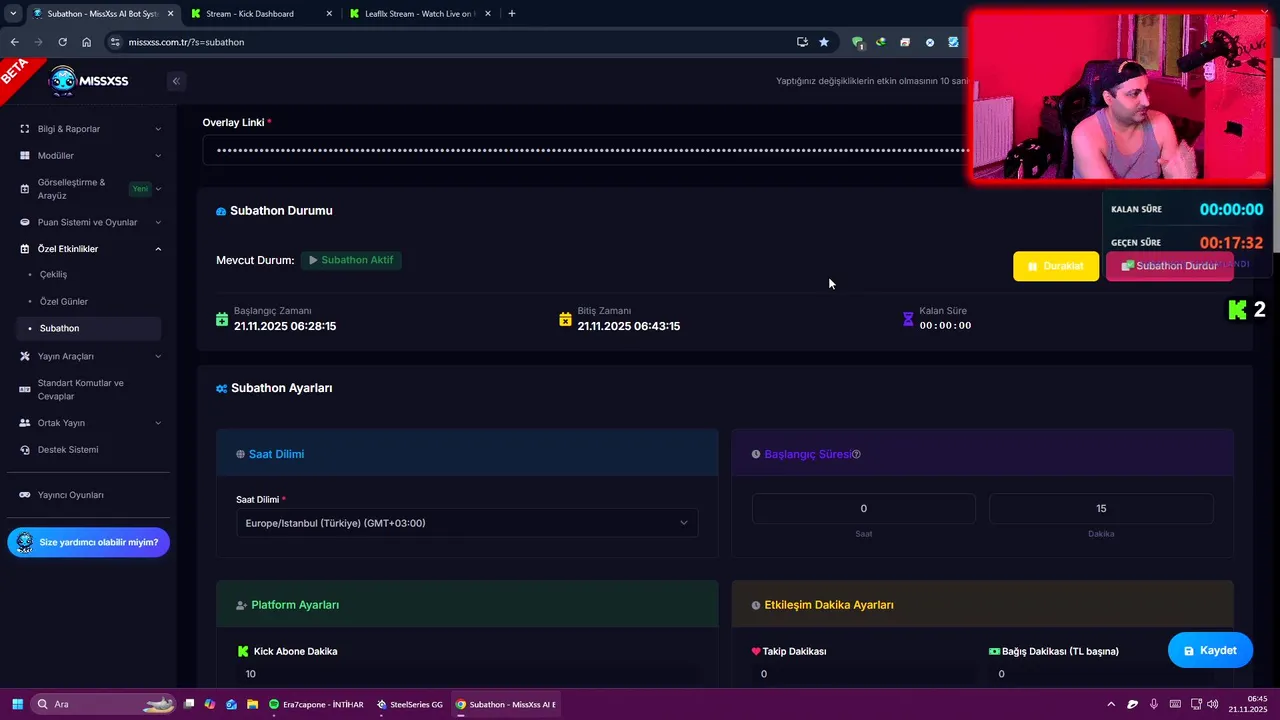Click the Bitiş Zamanı 21.11.2025 06:43:15 value

(x=629, y=326)
